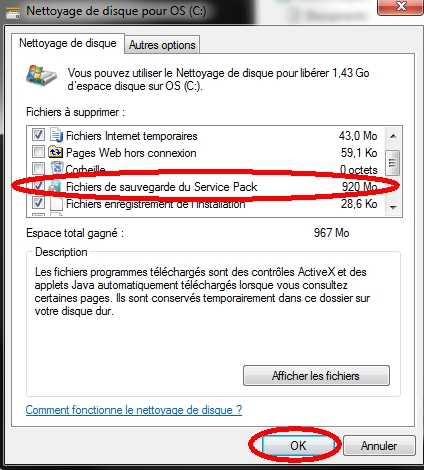Switch to the Autres options tab
The image size is (424, 470).
(x=162, y=45)
